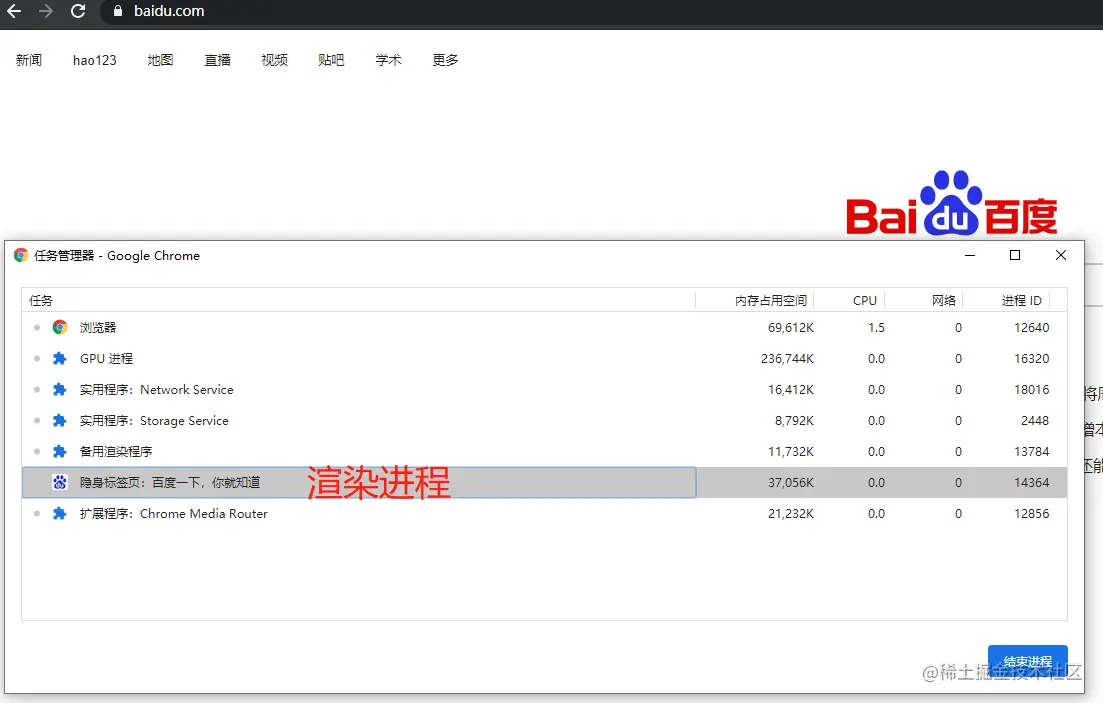Select 隐身标签页: 百度一下,你就知道 row
This screenshot has height=703, width=1103.
coord(544,482)
